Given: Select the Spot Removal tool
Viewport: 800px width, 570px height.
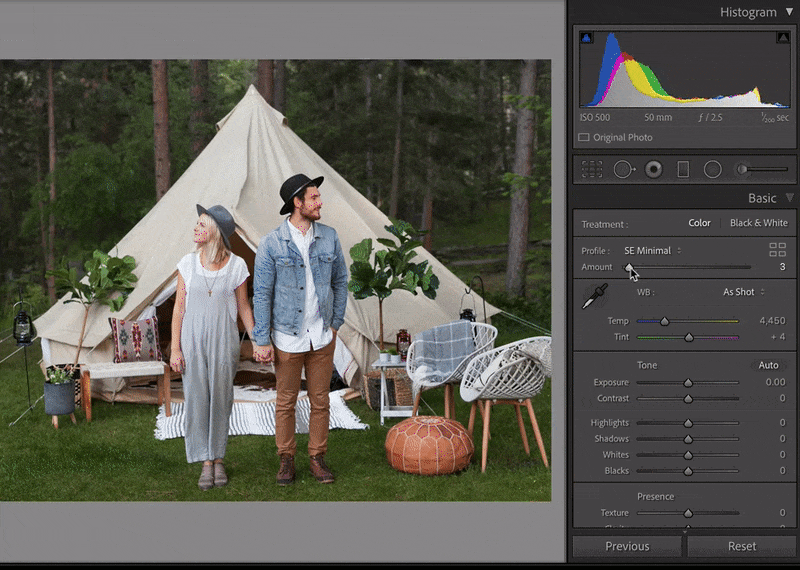Looking at the screenshot, I should (x=623, y=170).
